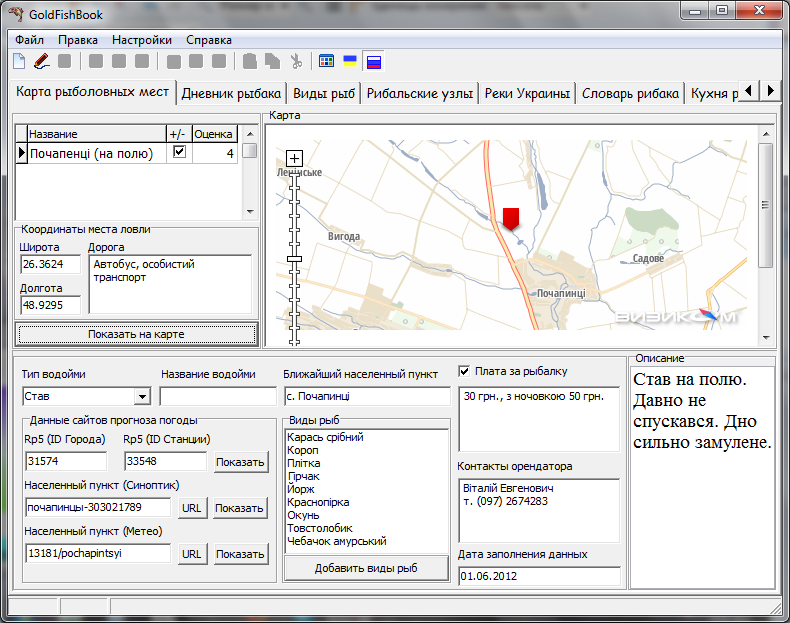Click the Название водойми input field
The width and height of the screenshot is (790, 623).
(x=218, y=396)
